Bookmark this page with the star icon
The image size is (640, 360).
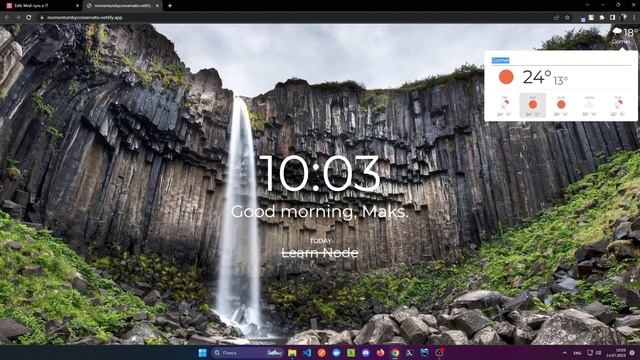coord(567,18)
